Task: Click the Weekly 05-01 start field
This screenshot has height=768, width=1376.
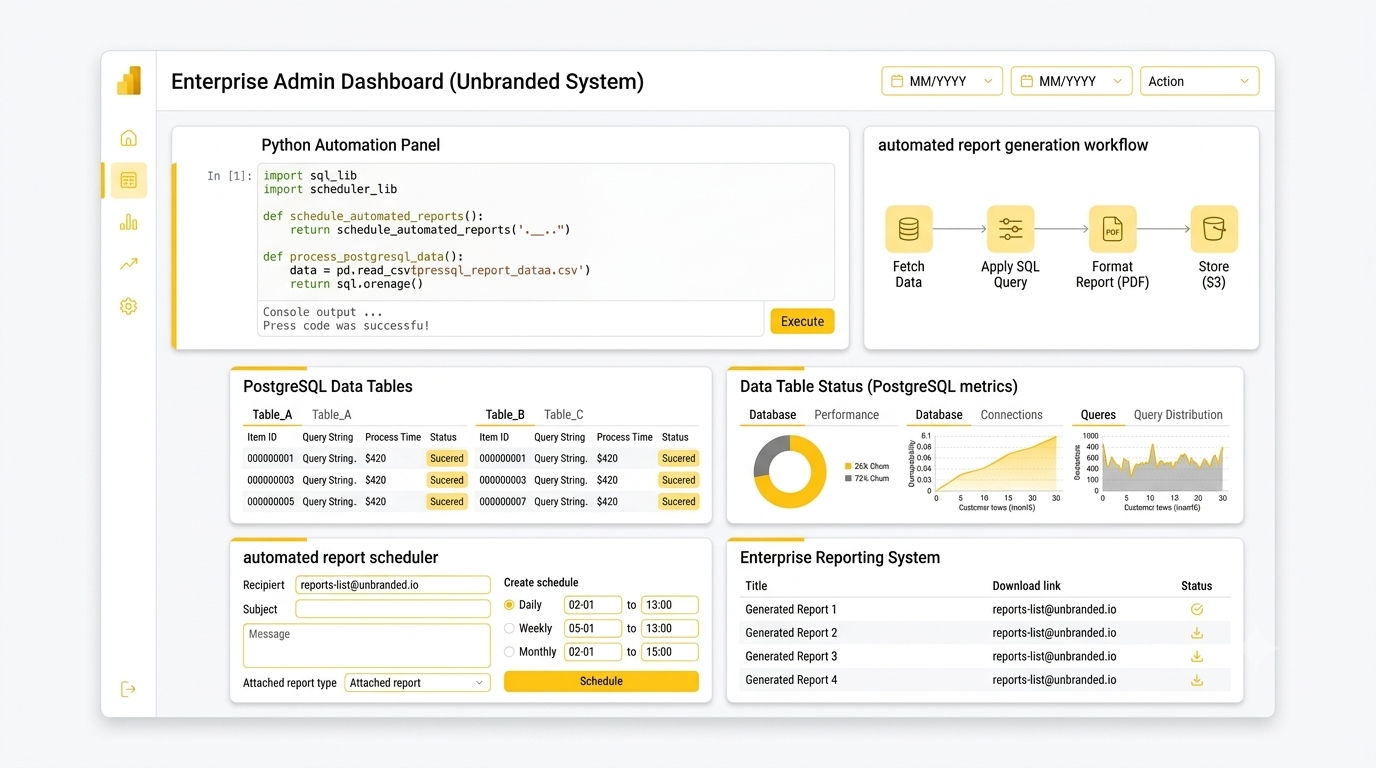Action: tap(593, 628)
